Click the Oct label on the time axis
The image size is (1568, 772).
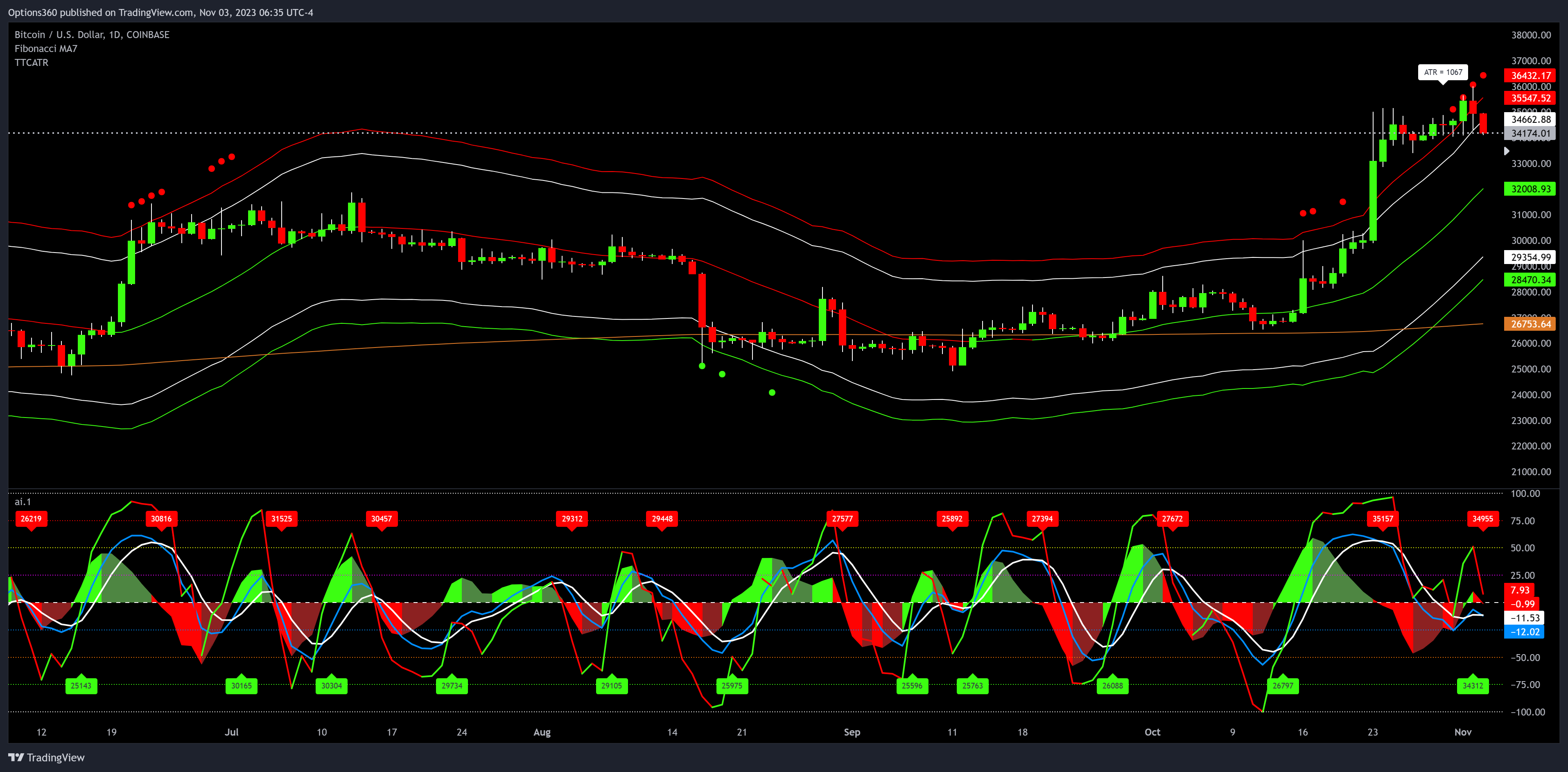click(x=1152, y=732)
